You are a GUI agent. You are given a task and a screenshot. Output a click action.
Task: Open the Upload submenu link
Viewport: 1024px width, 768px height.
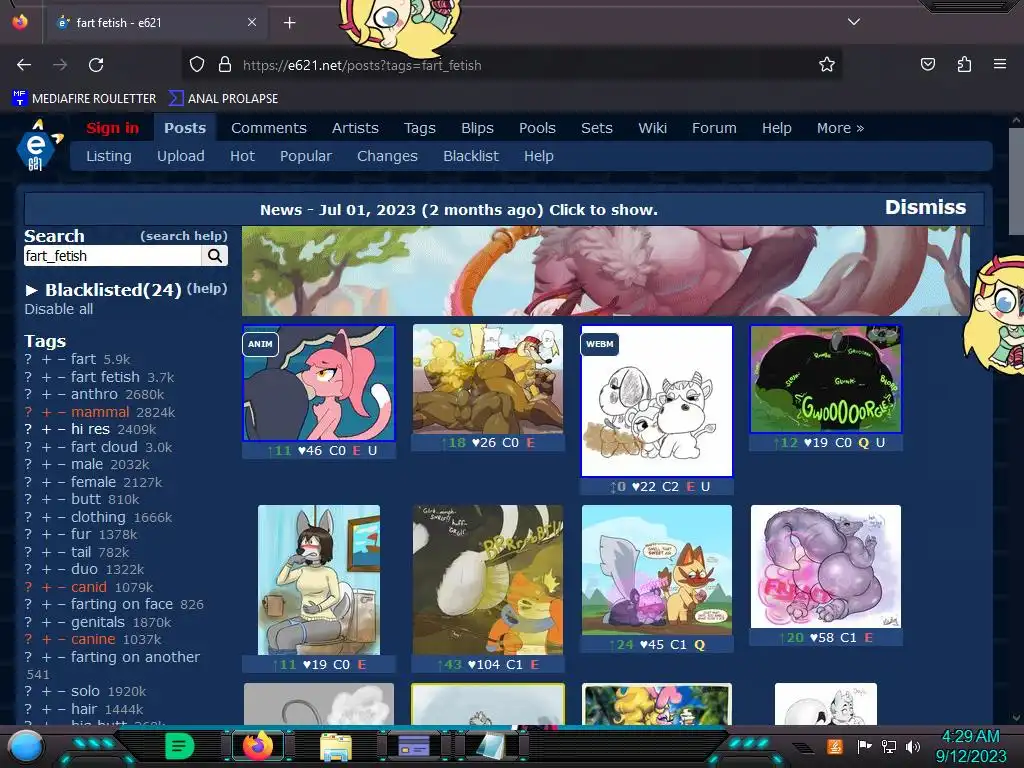pos(180,156)
